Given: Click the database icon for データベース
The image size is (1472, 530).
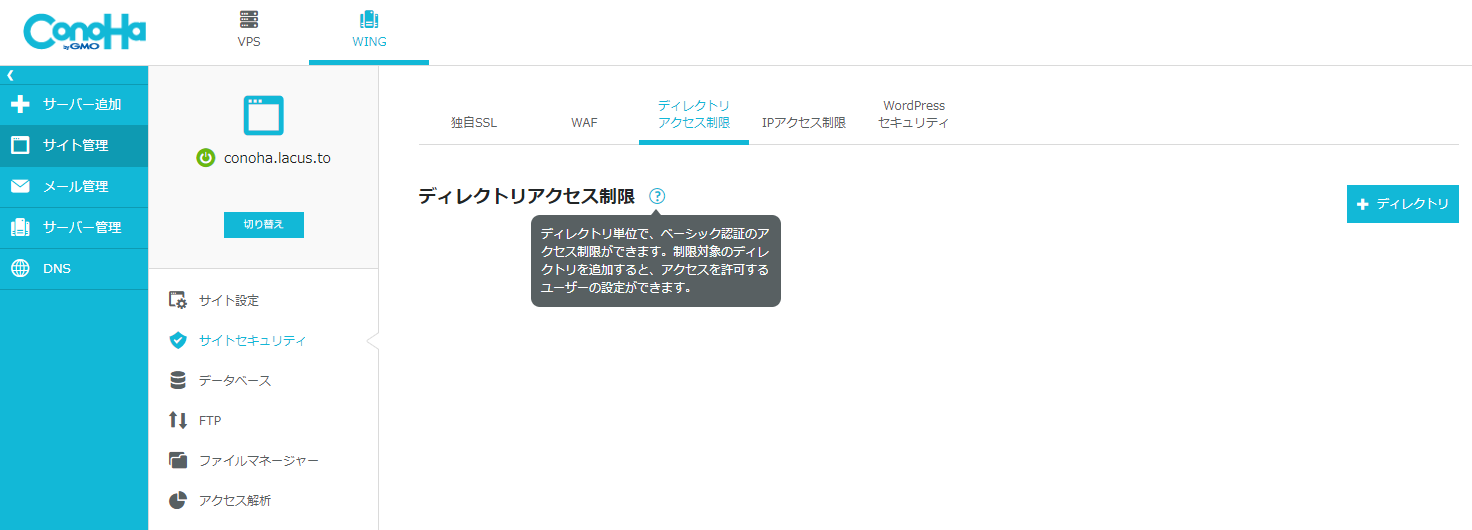Looking at the screenshot, I should click(178, 380).
